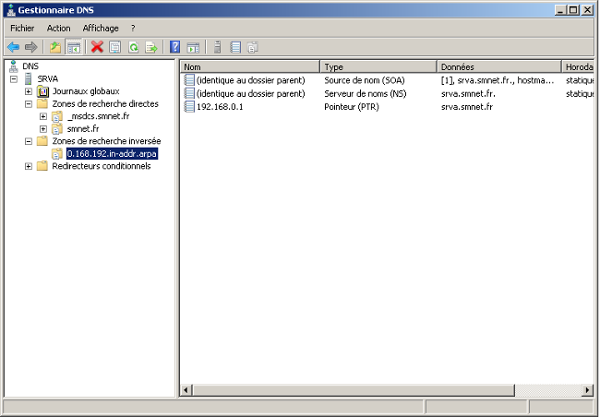
Task: Click the Export list toolbar icon
Action: (151, 47)
